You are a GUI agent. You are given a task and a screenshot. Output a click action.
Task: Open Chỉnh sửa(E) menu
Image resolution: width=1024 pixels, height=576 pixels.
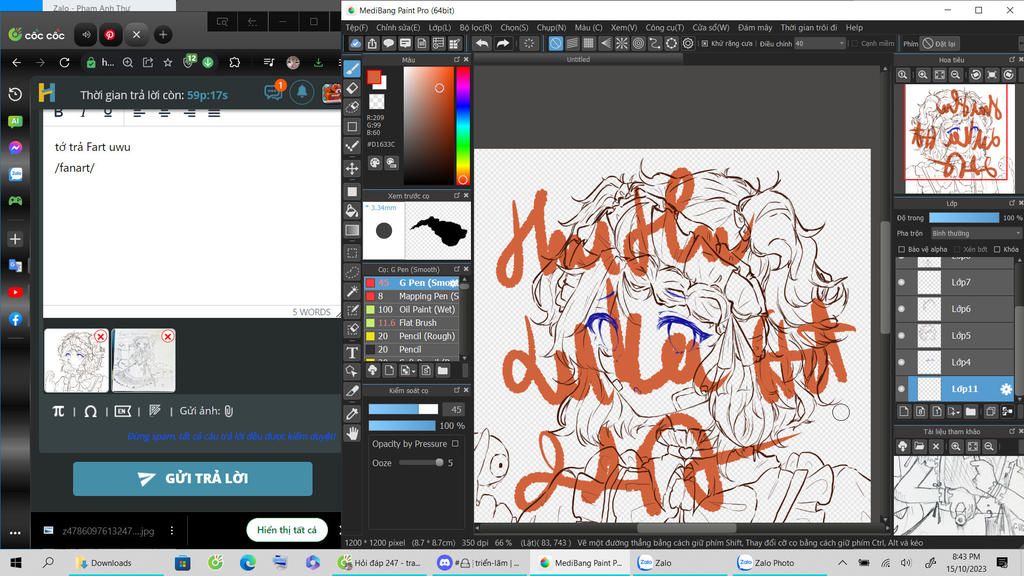tap(398, 27)
